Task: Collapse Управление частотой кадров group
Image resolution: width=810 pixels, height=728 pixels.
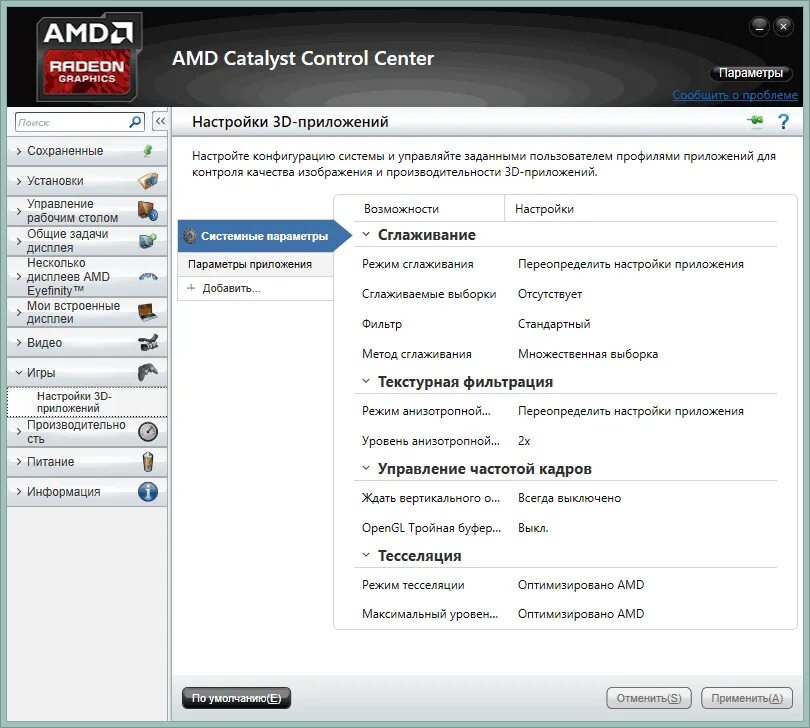Action: pyautogui.click(x=366, y=468)
